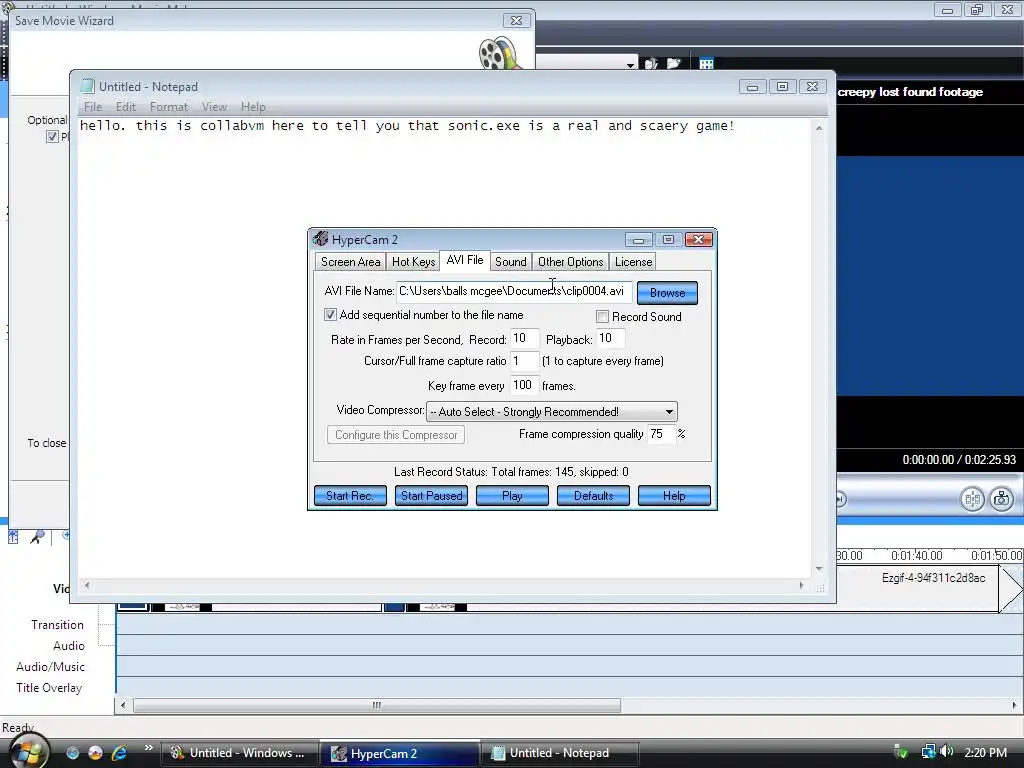Click the Audio/Music track label
This screenshot has width=1024, height=768.
(50, 667)
